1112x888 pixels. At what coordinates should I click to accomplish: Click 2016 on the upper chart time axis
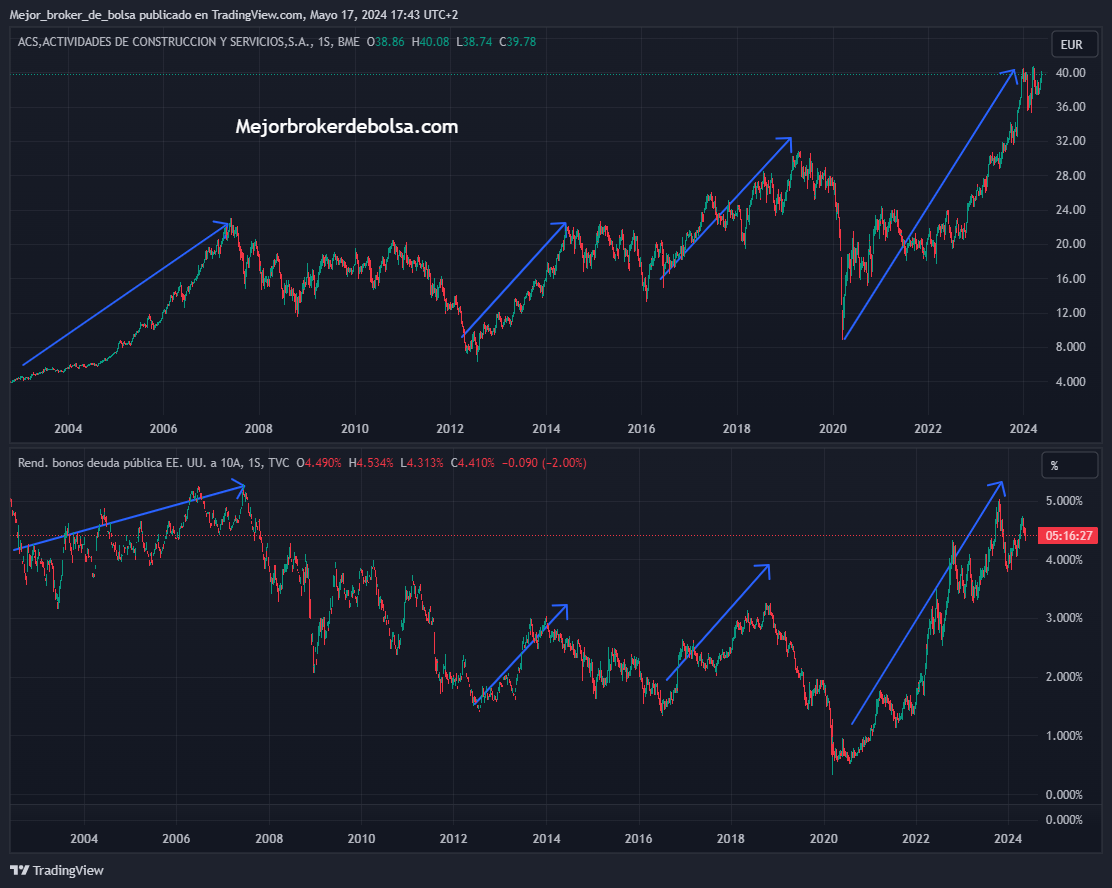tap(641, 428)
